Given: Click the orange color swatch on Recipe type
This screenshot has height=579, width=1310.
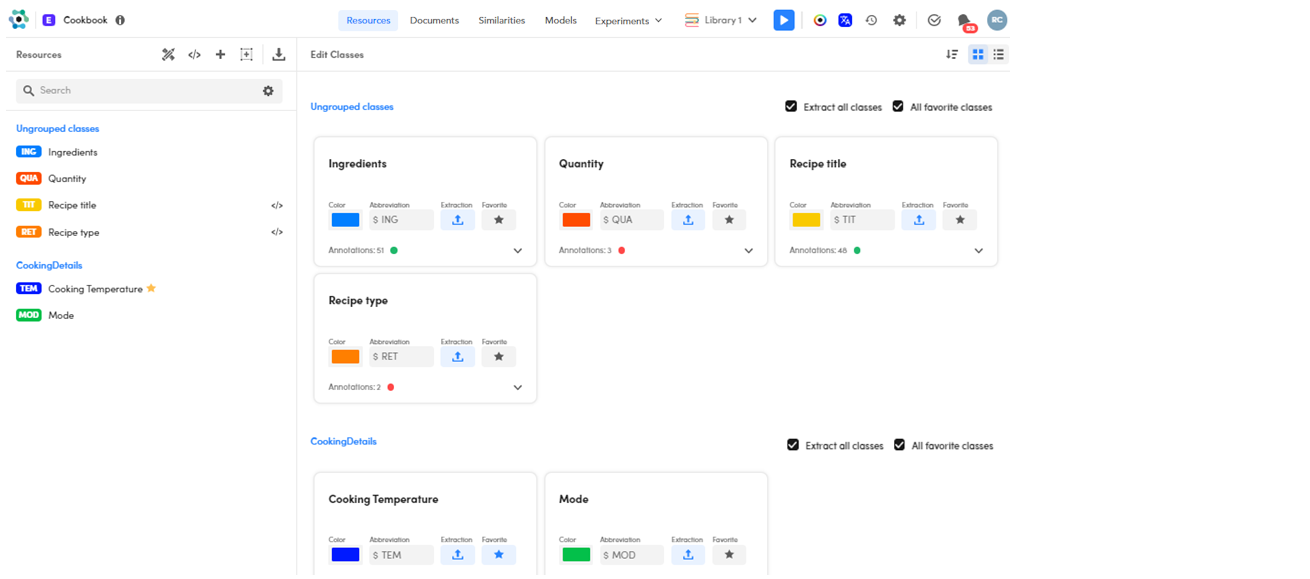Looking at the screenshot, I should (345, 356).
